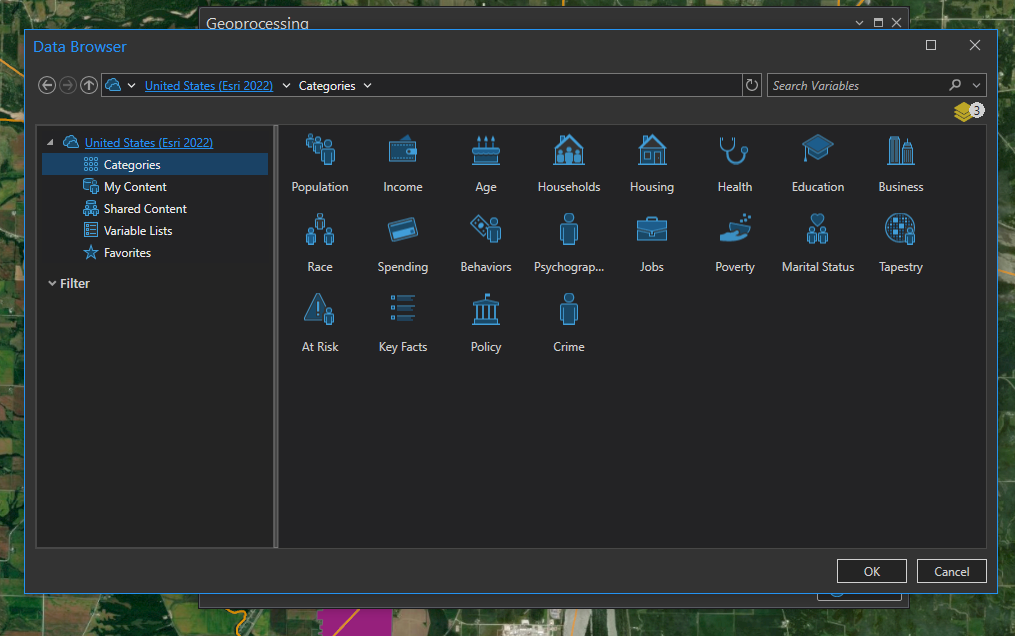Collapse the United States tree node
This screenshot has width=1015, height=636.
(50, 142)
